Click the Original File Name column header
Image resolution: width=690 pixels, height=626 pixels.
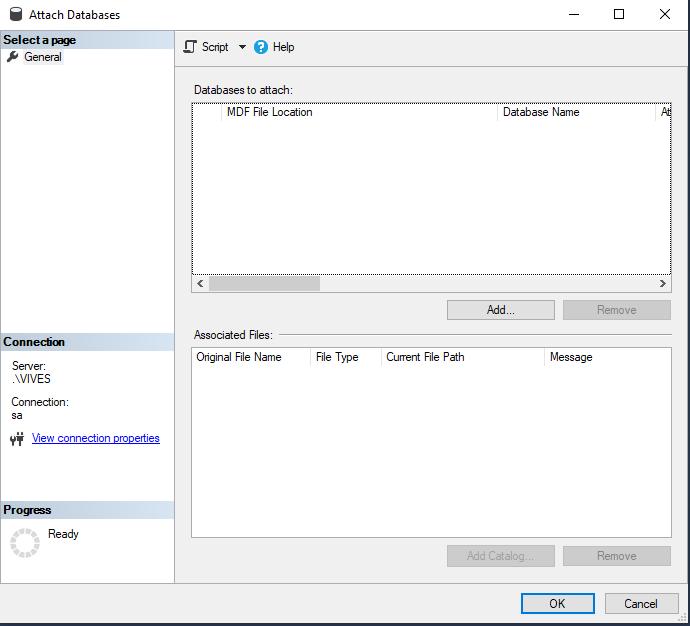(251, 357)
